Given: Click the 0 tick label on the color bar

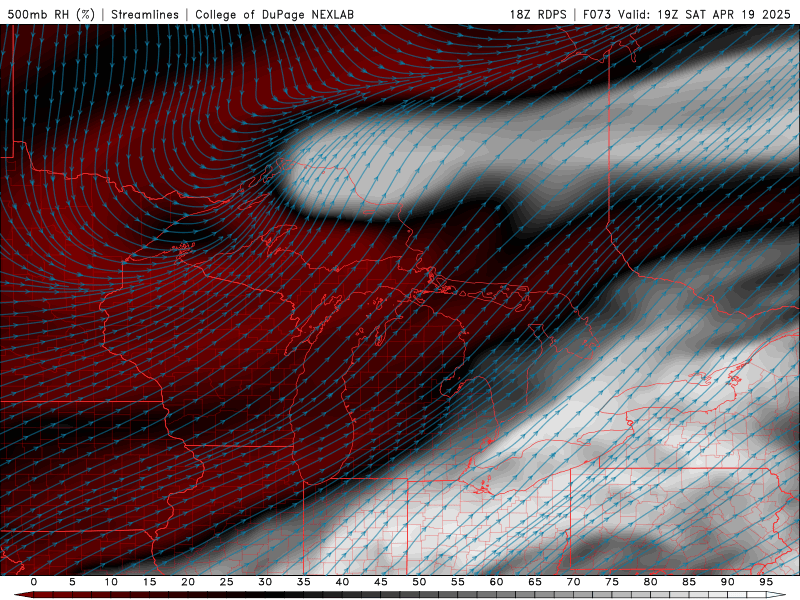Looking at the screenshot, I should pyautogui.click(x=34, y=582).
